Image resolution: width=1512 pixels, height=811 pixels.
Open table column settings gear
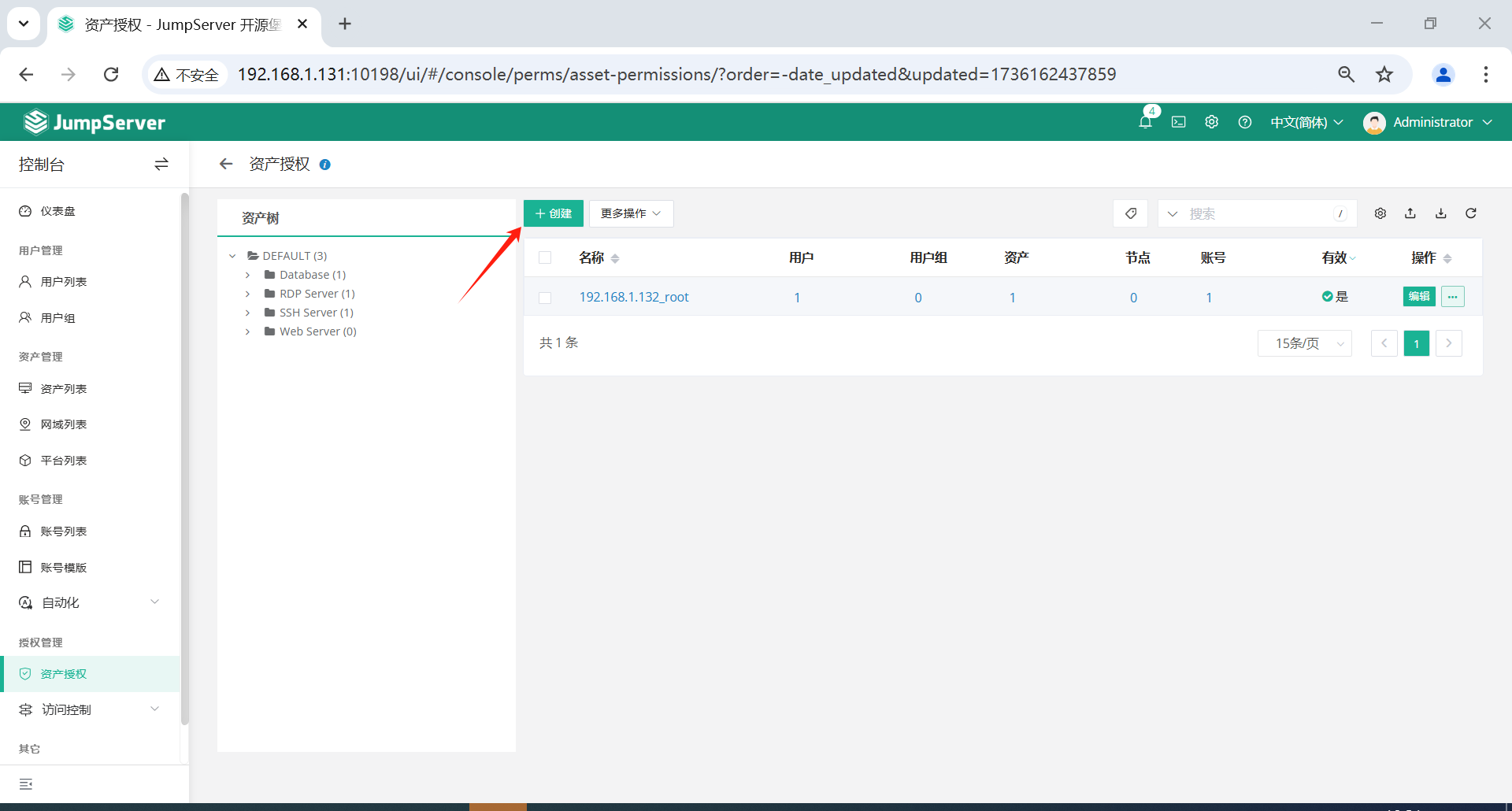click(1380, 213)
